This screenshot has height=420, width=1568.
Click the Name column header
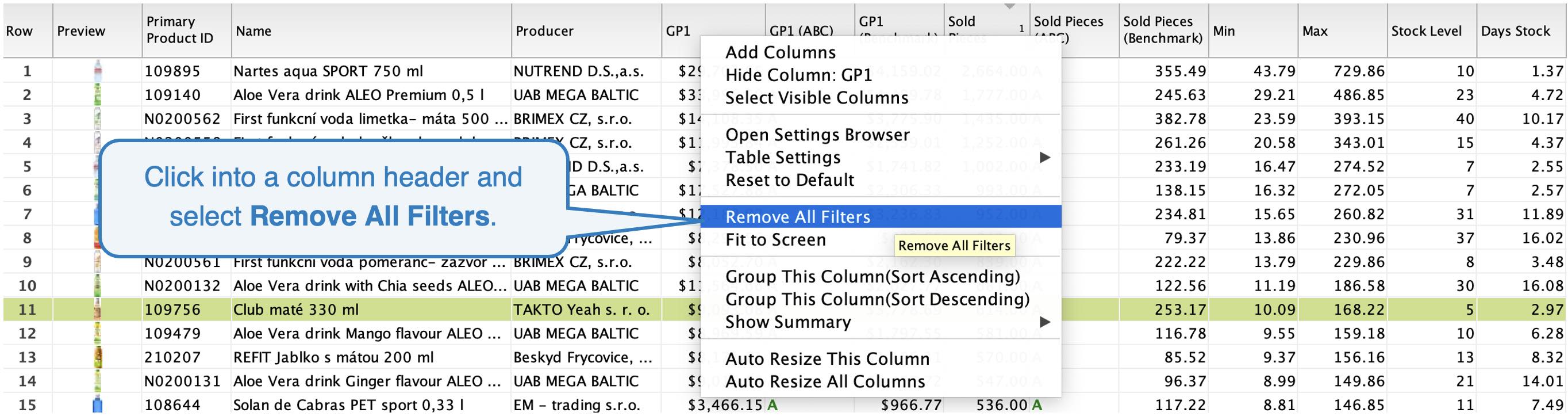point(371,30)
